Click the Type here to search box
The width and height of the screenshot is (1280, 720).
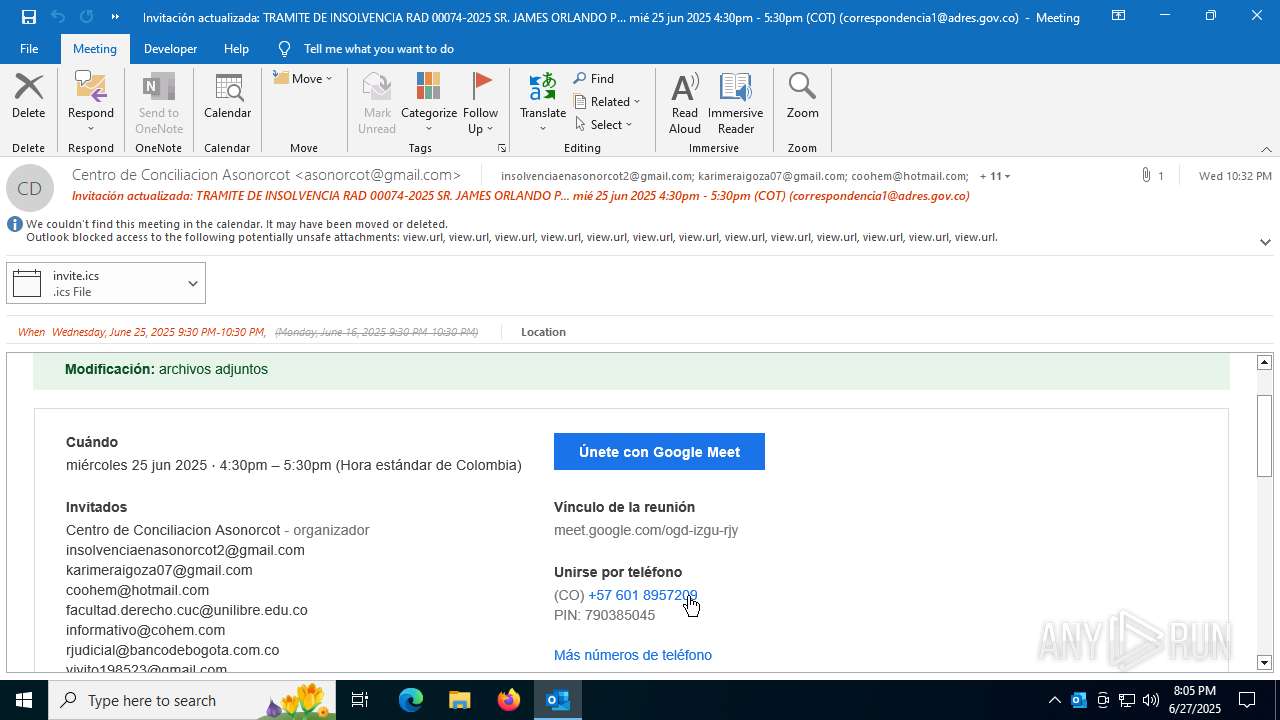(192, 700)
